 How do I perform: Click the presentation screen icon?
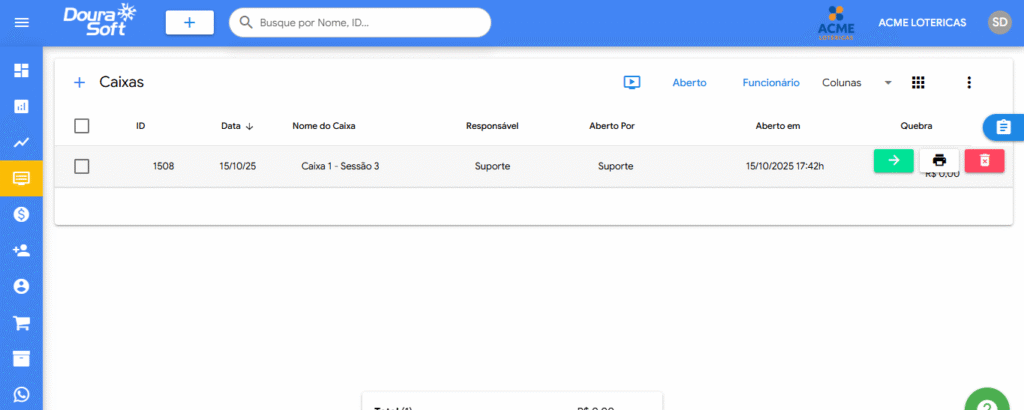pos(632,83)
